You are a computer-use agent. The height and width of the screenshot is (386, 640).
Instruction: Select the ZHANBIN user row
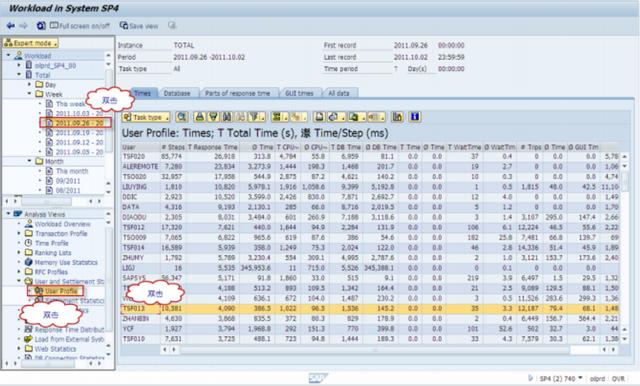tap(370, 319)
